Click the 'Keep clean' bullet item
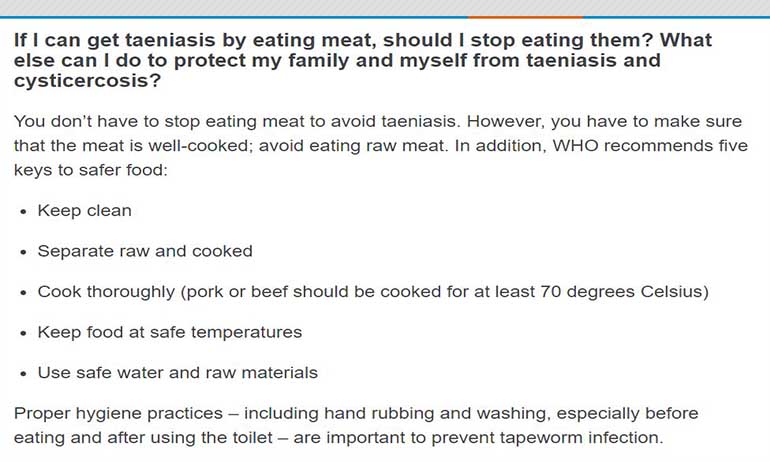Image resolution: width=770 pixels, height=462 pixels. (x=84, y=211)
